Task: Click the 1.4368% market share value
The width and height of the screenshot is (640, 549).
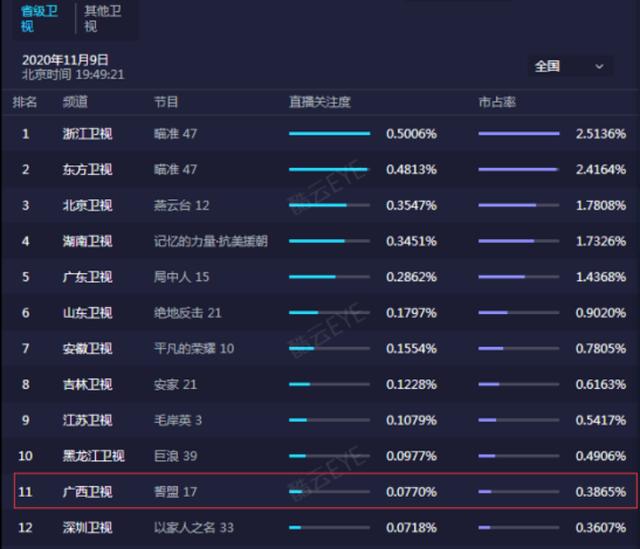Action: pyautogui.click(x=601, y=278)
